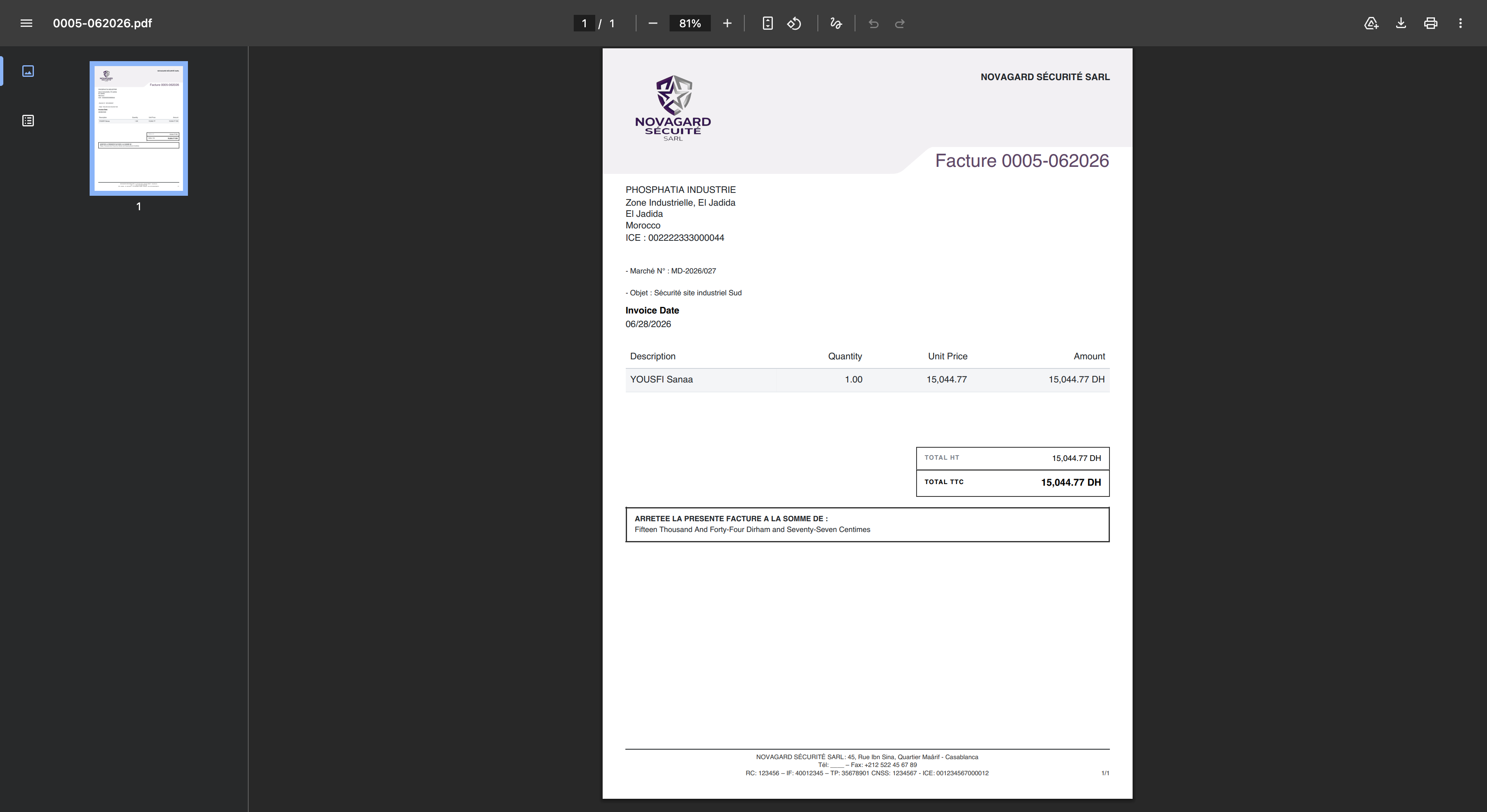1487x812 pixels.
Task: Click the Marché N° : MD-2026/027 line
Action: coord(671,271)
